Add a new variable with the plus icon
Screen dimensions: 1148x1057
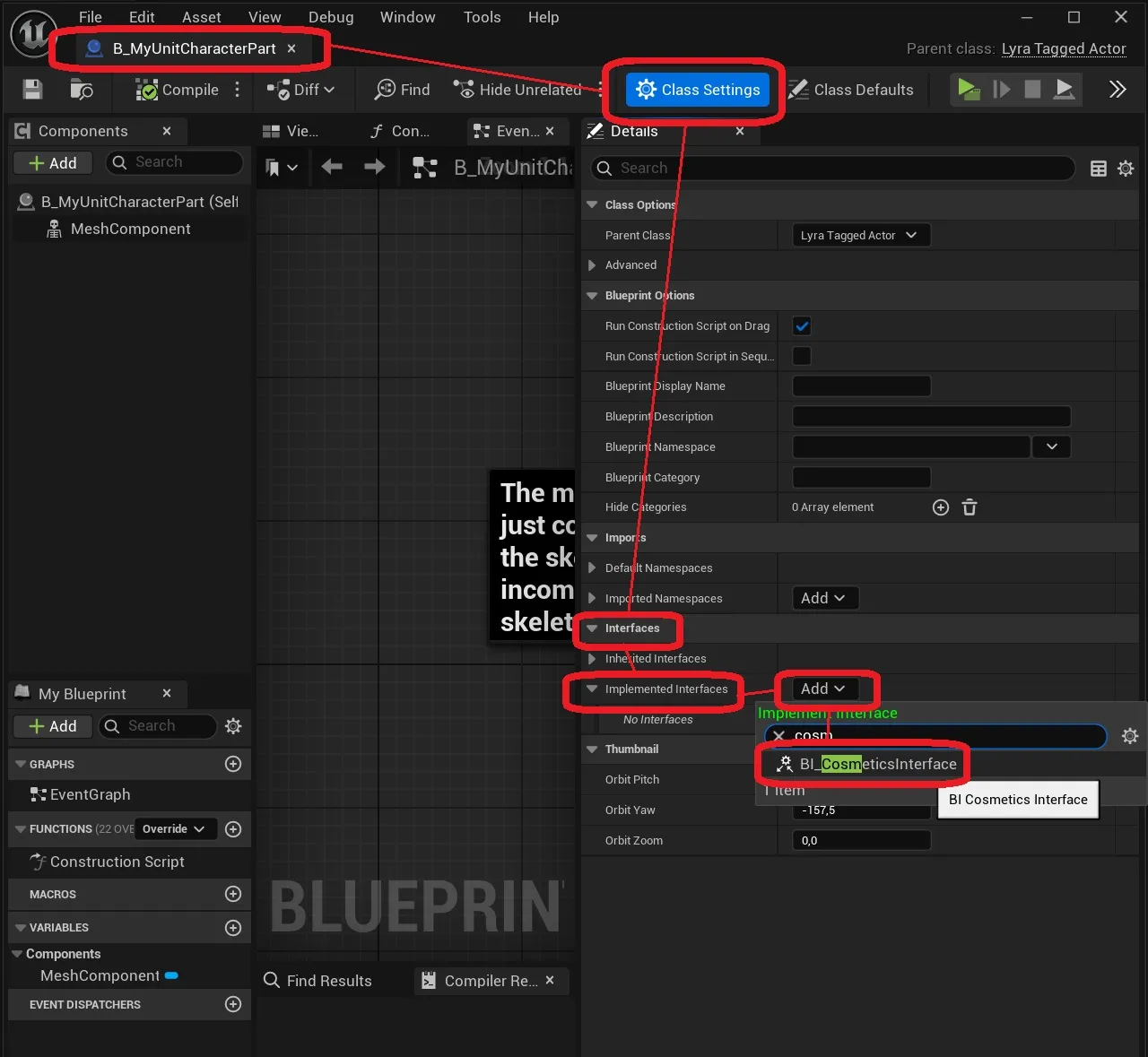click(x=233, y=928)
